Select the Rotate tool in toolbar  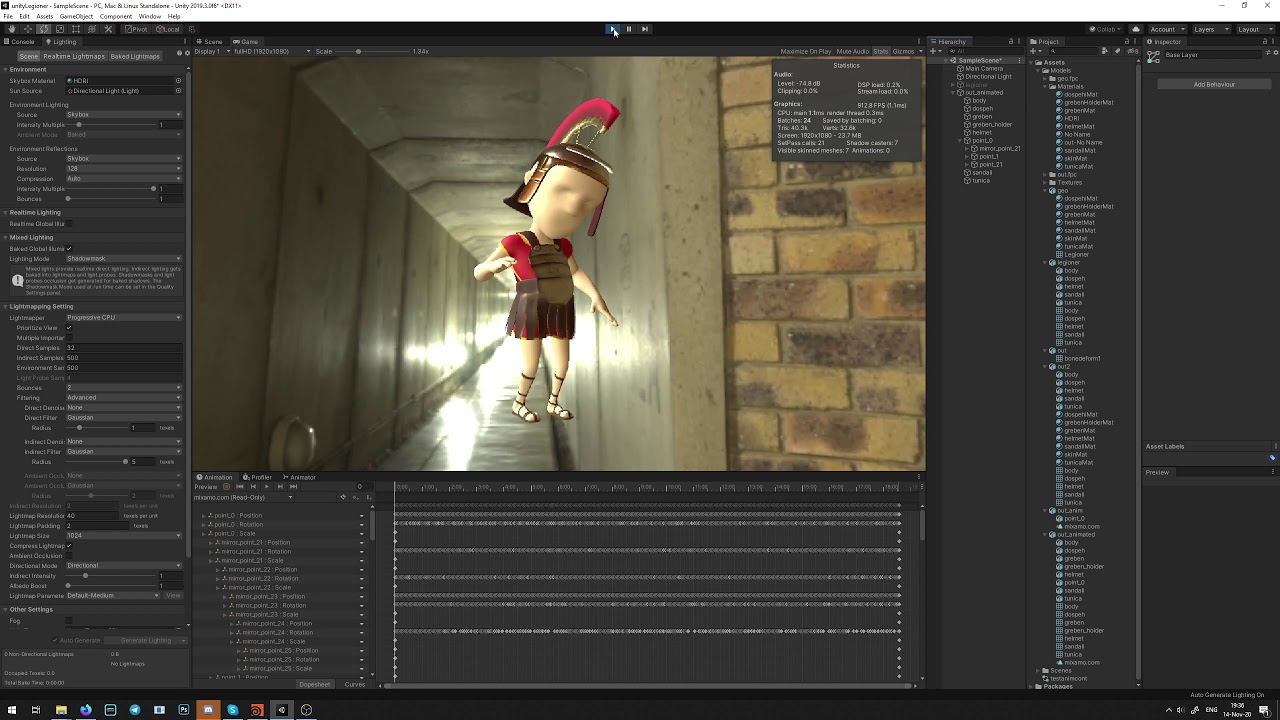[x=44, y=29]
